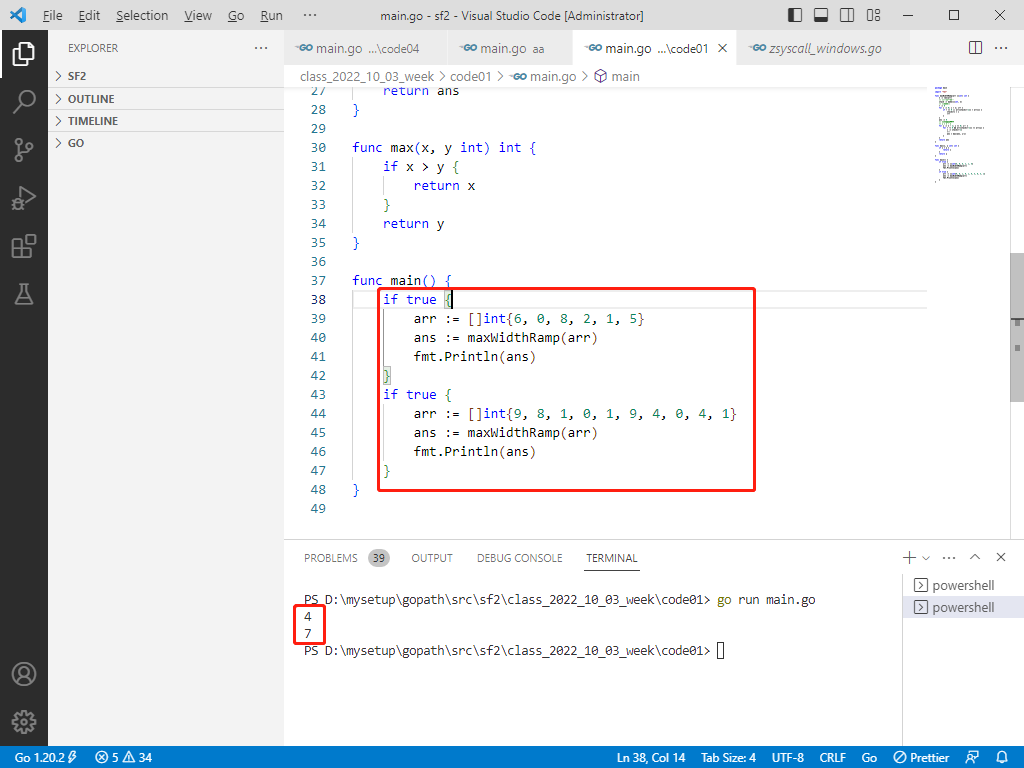Open feedback icon in status bar
This screenshot has height=768, width=1024.
pos(972,758)
